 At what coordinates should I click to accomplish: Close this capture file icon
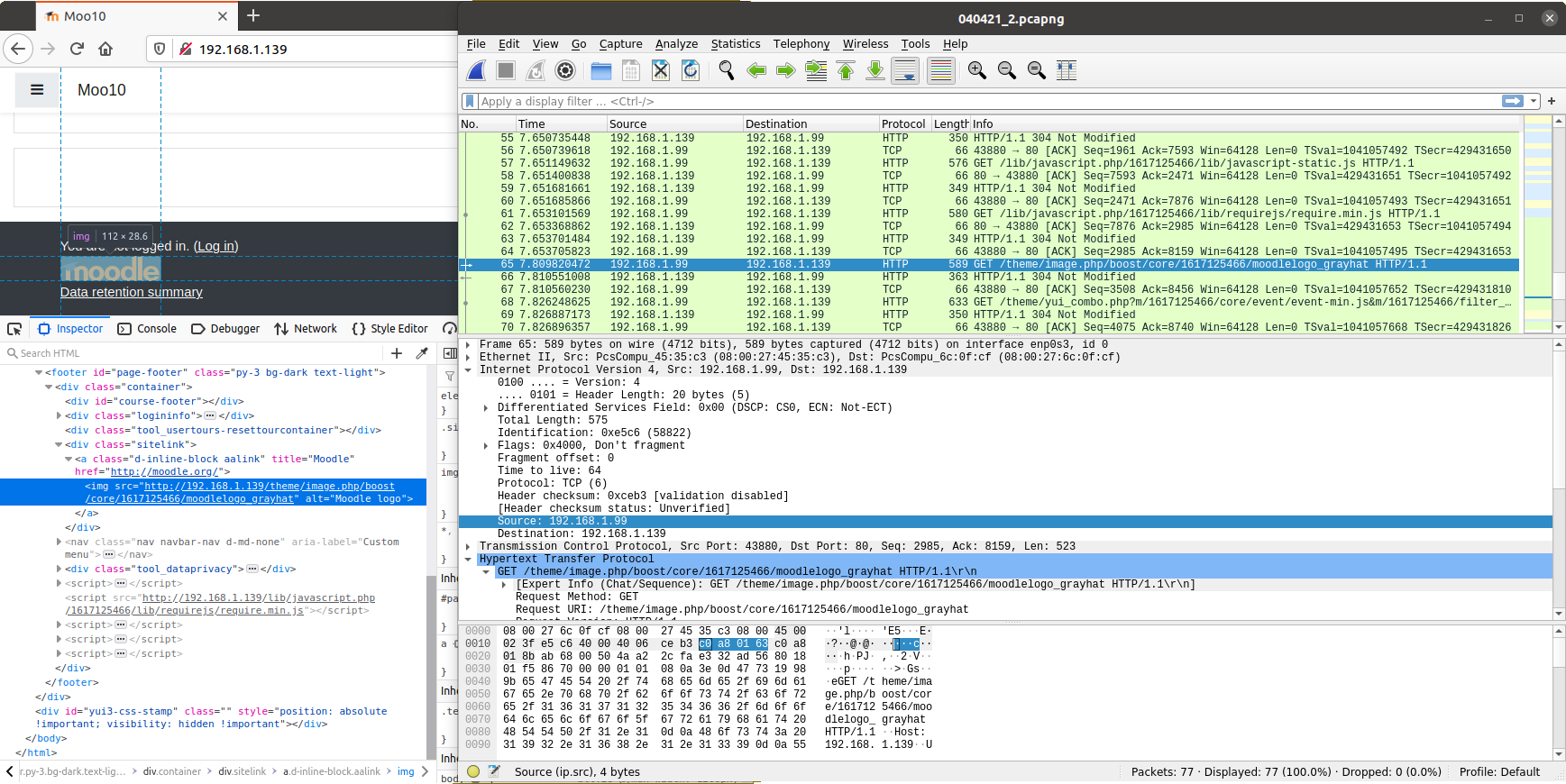[x=661, y=70]
